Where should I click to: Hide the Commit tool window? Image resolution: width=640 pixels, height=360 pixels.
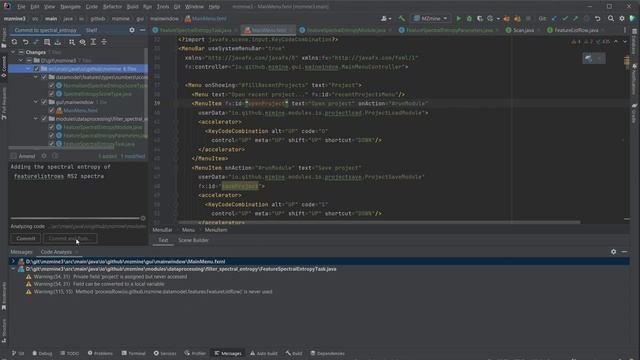tap(142, 30)
